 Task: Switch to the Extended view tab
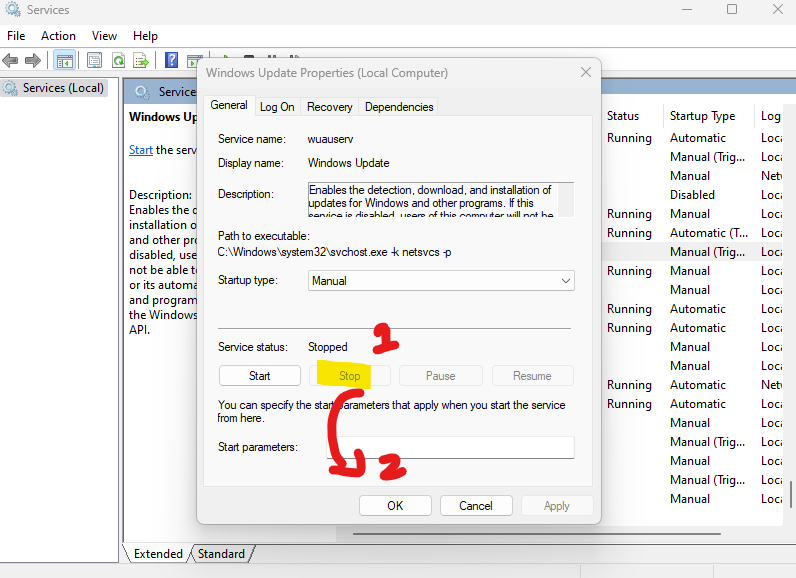click(158, 554)
